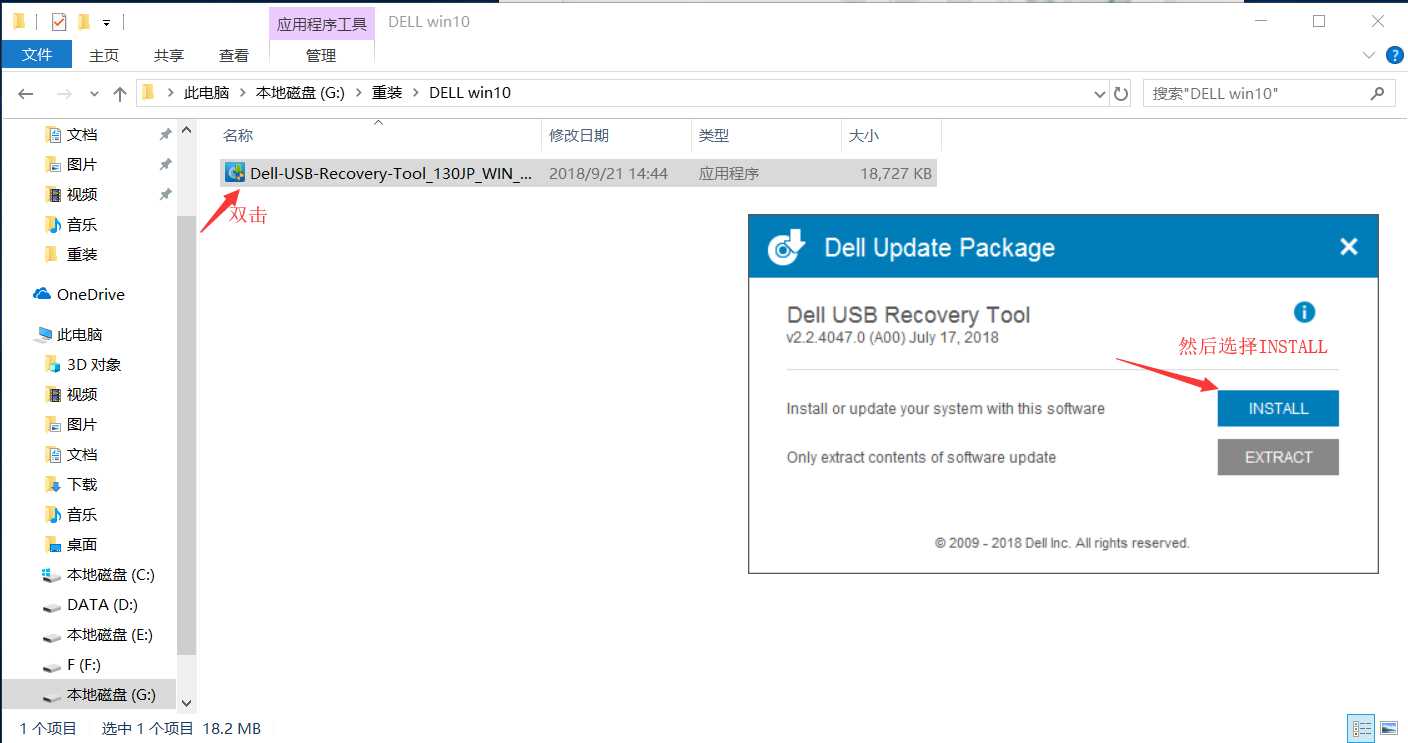Select the 应用程序工具 contextual tab

pos(322,24)
